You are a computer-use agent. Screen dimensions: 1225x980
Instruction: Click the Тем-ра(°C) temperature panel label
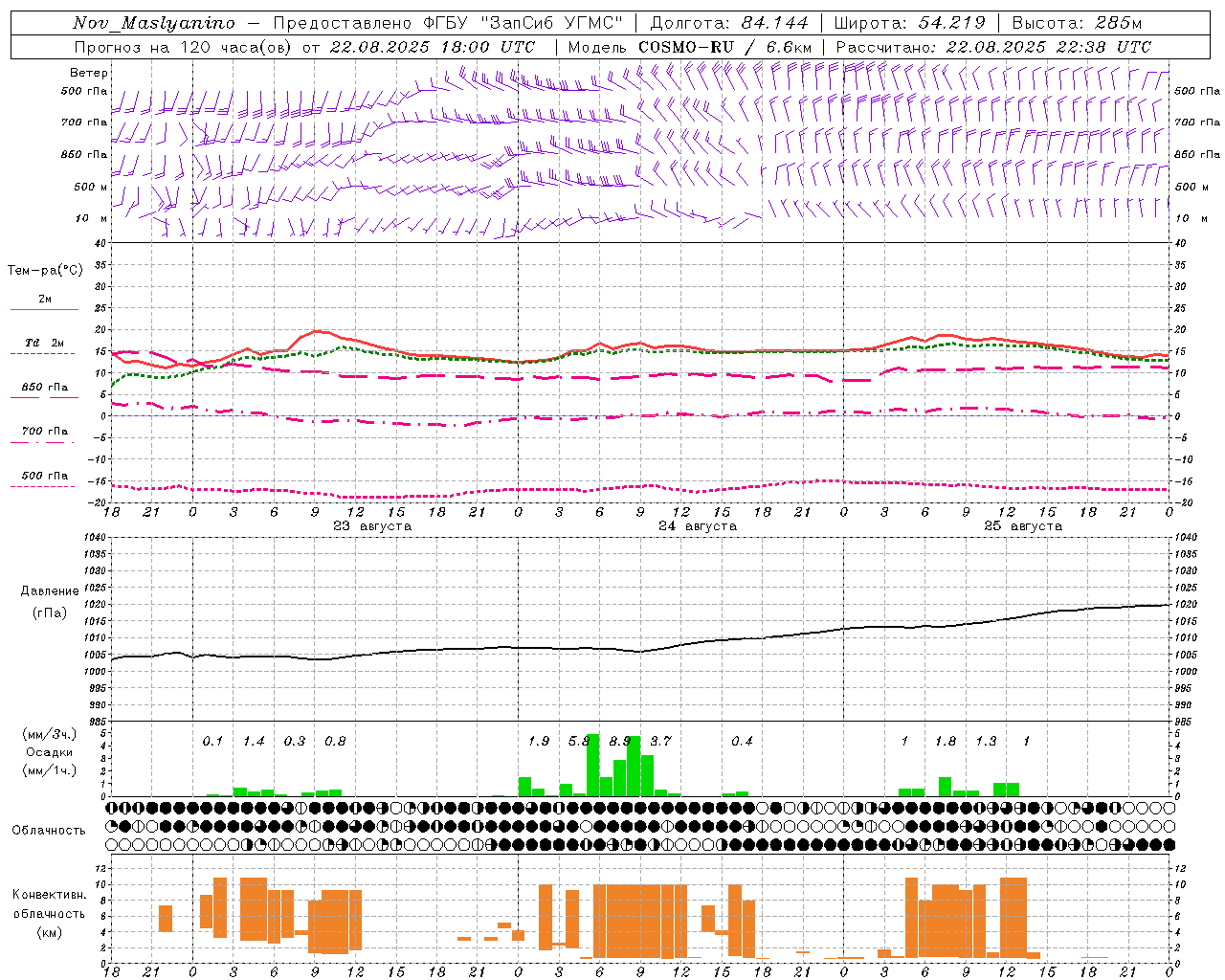[x=45, y=271]
